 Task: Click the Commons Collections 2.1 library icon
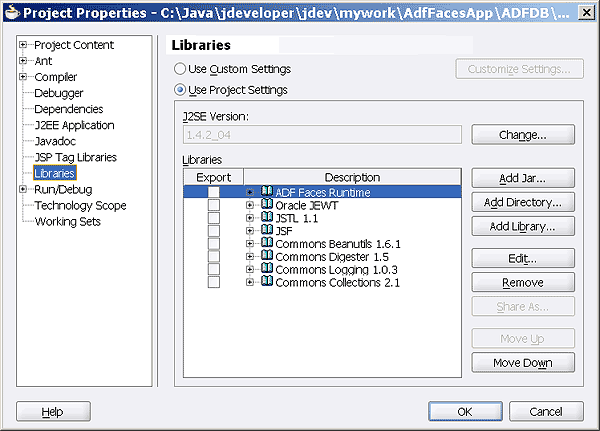point(267,283)
